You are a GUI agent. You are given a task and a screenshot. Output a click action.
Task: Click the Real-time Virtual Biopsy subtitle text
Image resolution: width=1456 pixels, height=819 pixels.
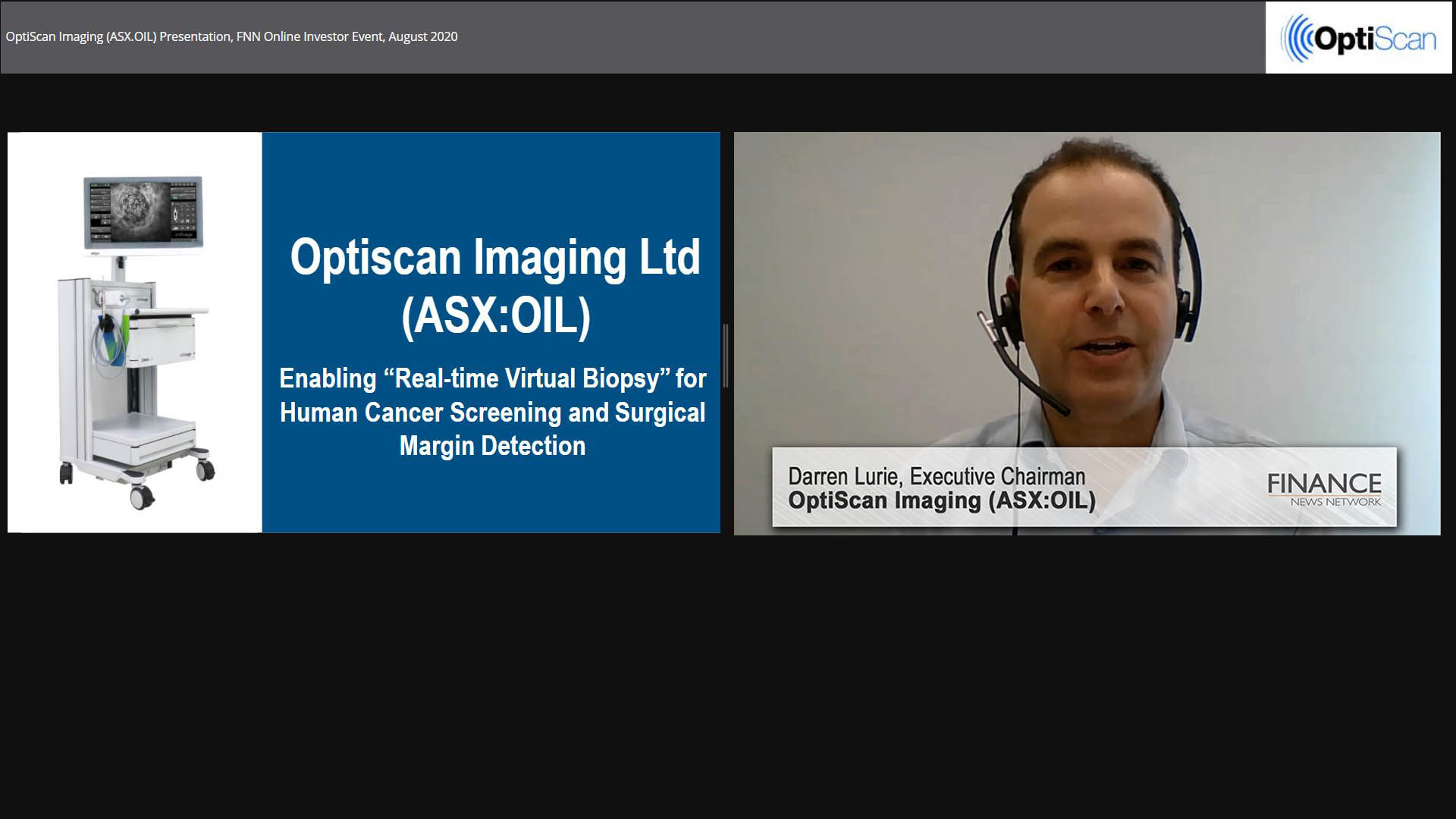pyautogui.click(x=492, y=378)
